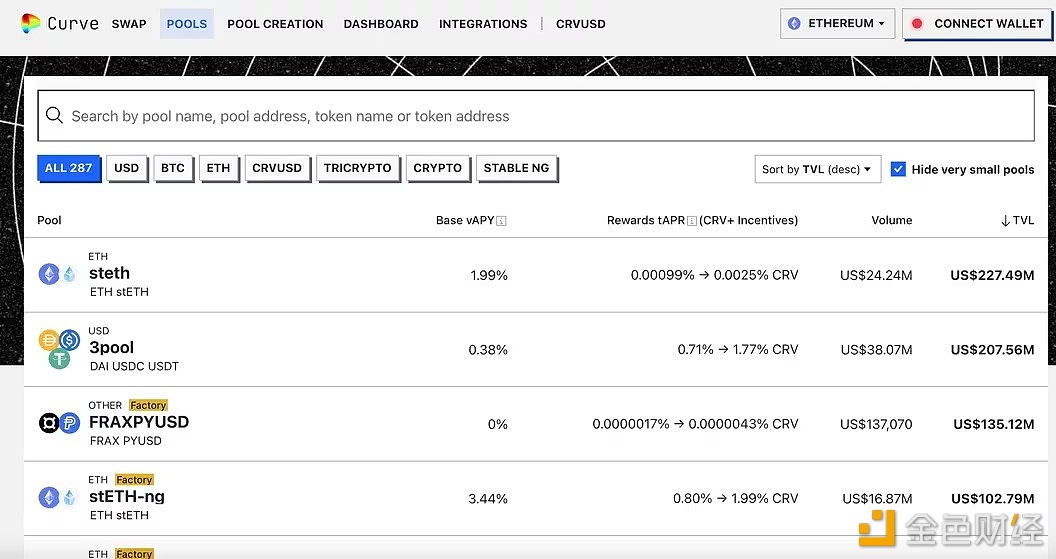Click TVL value US$227.49M
The width and height of the screenshot is (1056, 559).
click(x=992, y=275)
